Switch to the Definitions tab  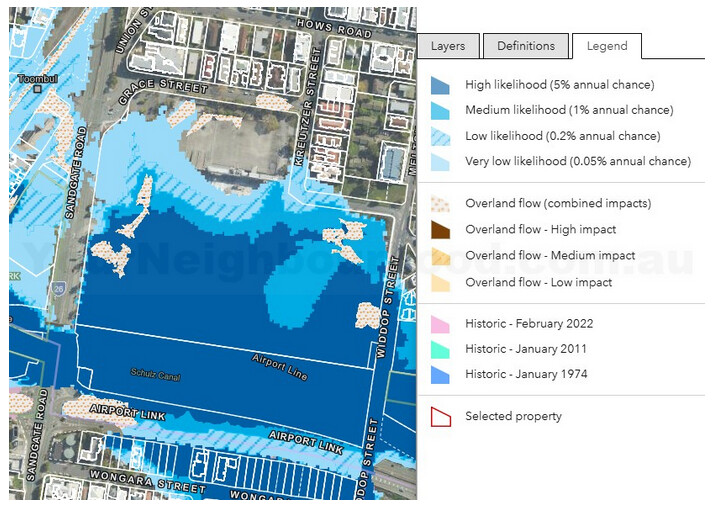click(526, 46)
